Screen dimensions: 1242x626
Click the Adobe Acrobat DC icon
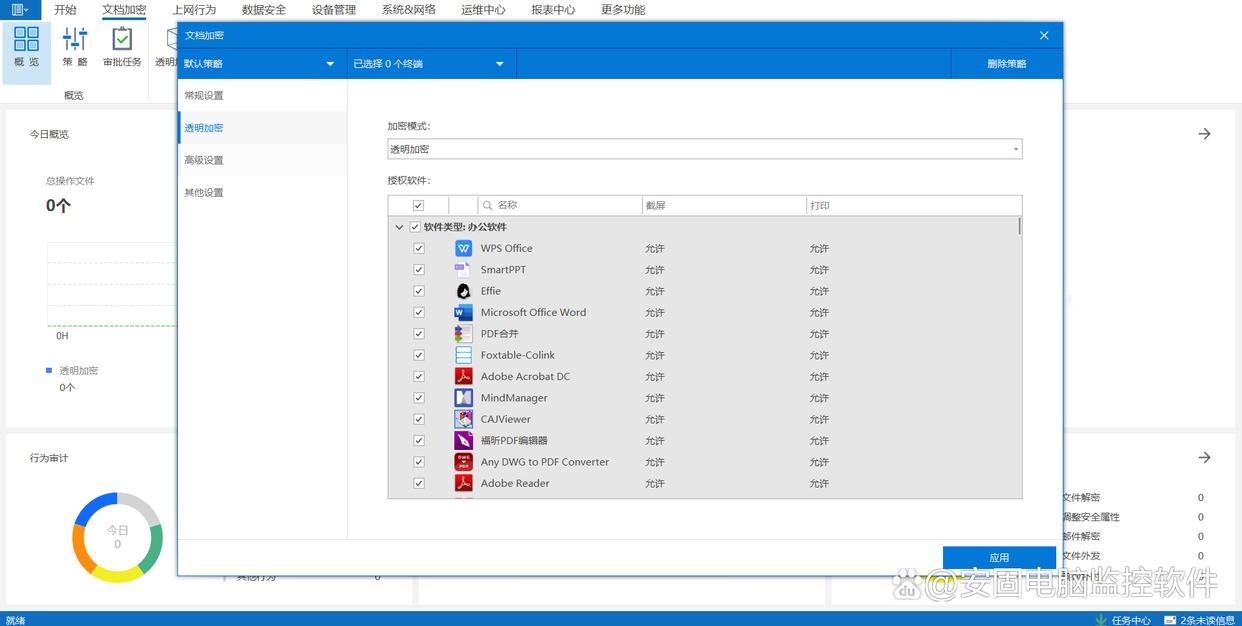click(x=463, y=377)
